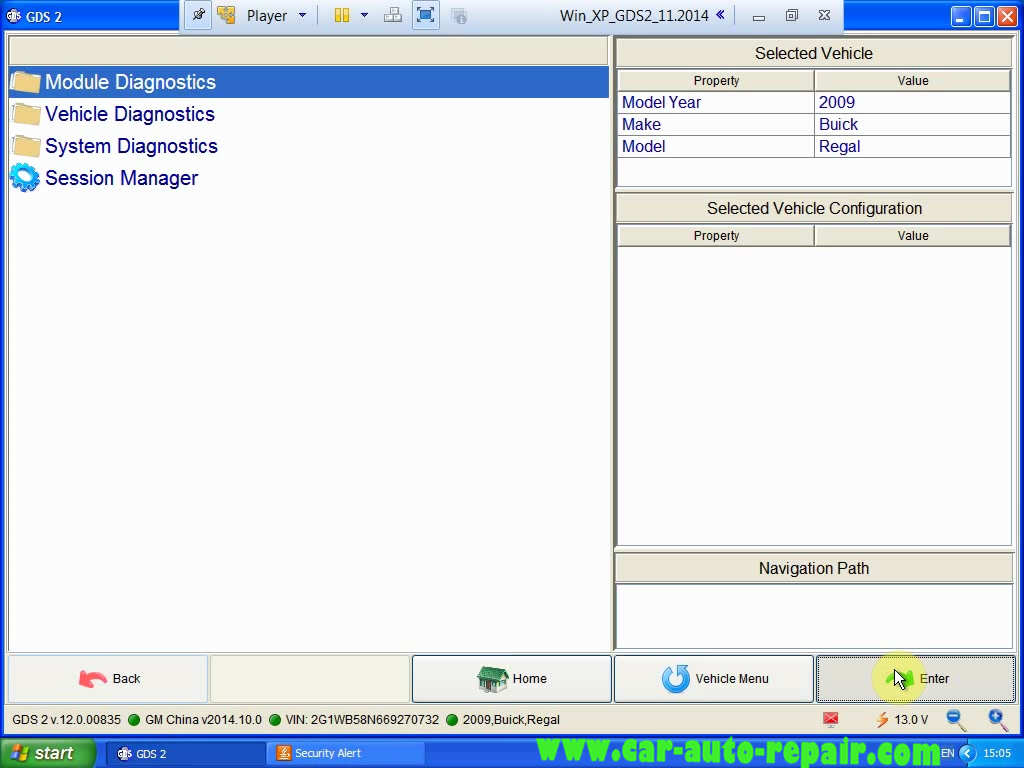Click the 2009 value cell
This screenshot has height=768, width=1024.
[912, 103]
